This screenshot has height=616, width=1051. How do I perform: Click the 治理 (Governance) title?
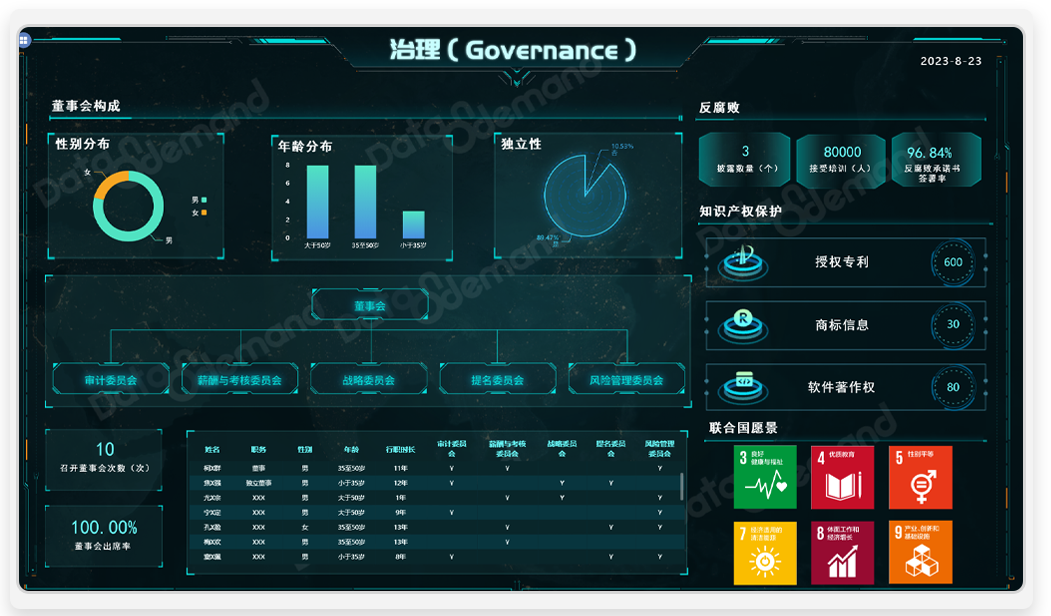[513, 50]
